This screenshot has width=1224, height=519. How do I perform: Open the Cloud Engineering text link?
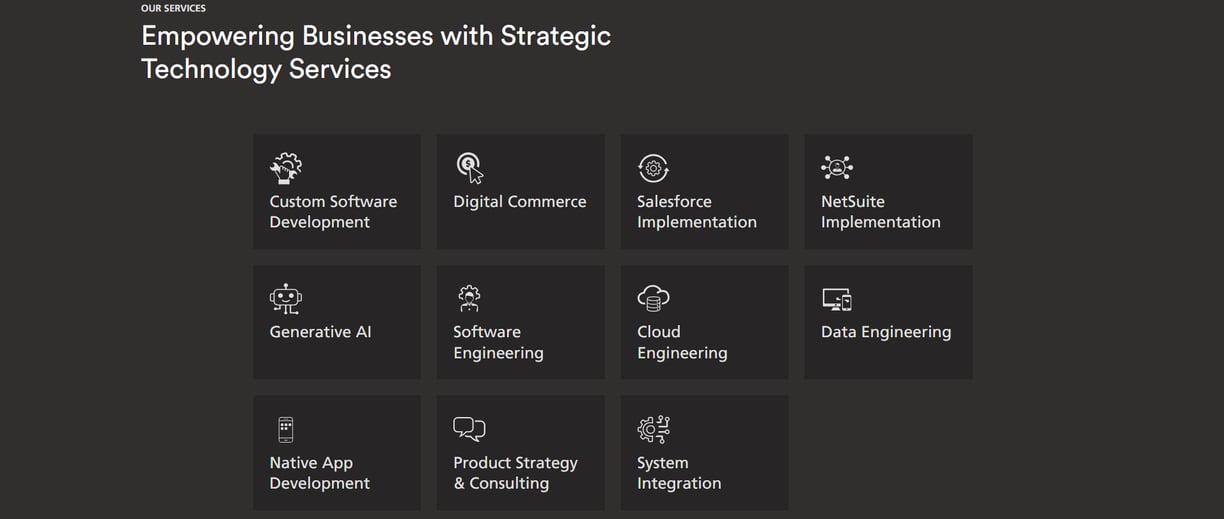click(682, 342)
